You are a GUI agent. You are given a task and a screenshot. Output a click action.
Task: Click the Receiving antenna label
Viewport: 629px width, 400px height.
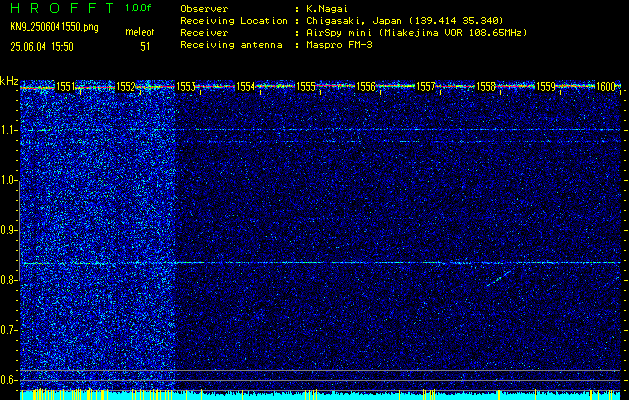231,45
